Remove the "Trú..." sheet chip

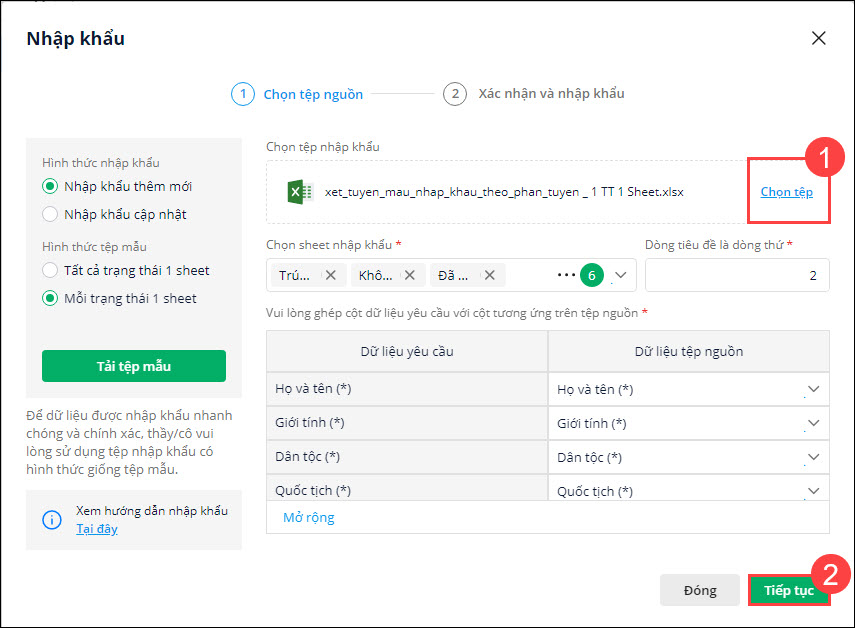(330, 275)
